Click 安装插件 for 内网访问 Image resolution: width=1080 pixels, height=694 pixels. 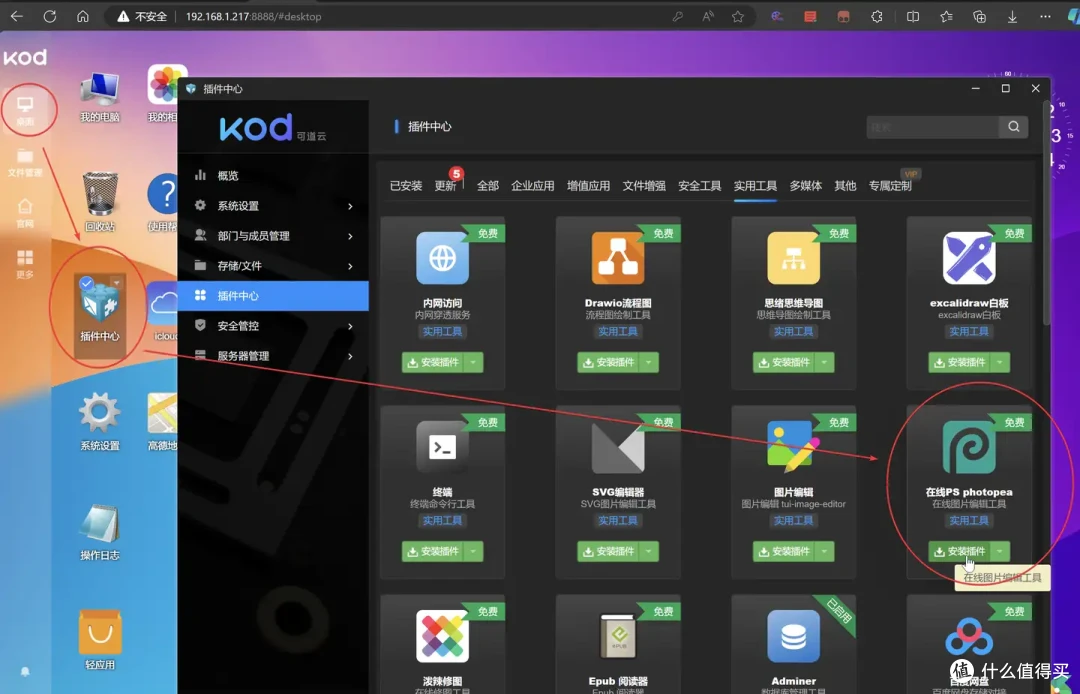tap(433, 362)
